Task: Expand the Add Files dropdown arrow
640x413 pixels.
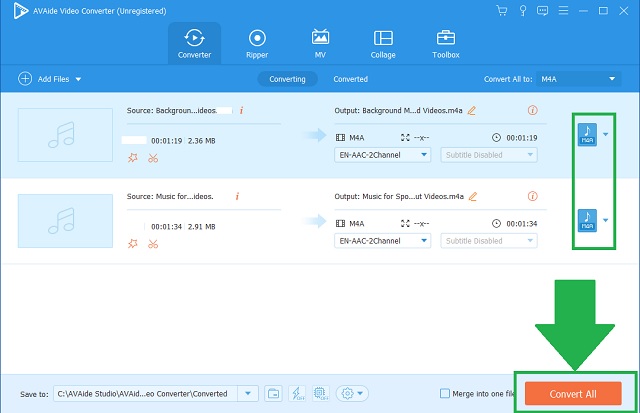Action: (78, 79)
